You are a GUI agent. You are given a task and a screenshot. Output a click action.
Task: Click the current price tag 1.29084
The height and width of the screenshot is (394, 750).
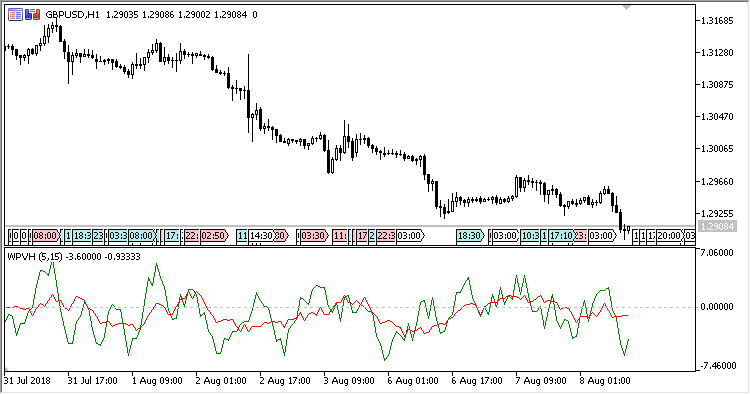tap(716, 227)
